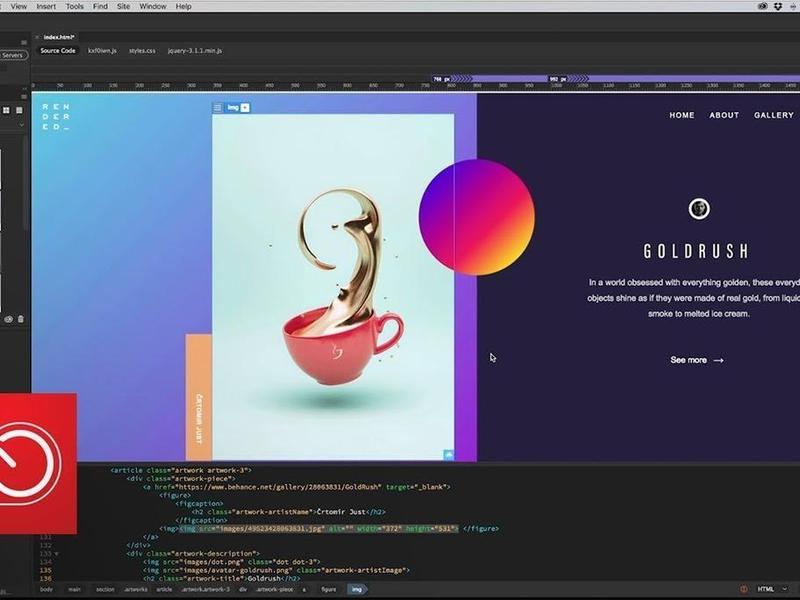Switch to the styles.css related file
This screenshot has width=800, height=600.
(x=142, y=51)
